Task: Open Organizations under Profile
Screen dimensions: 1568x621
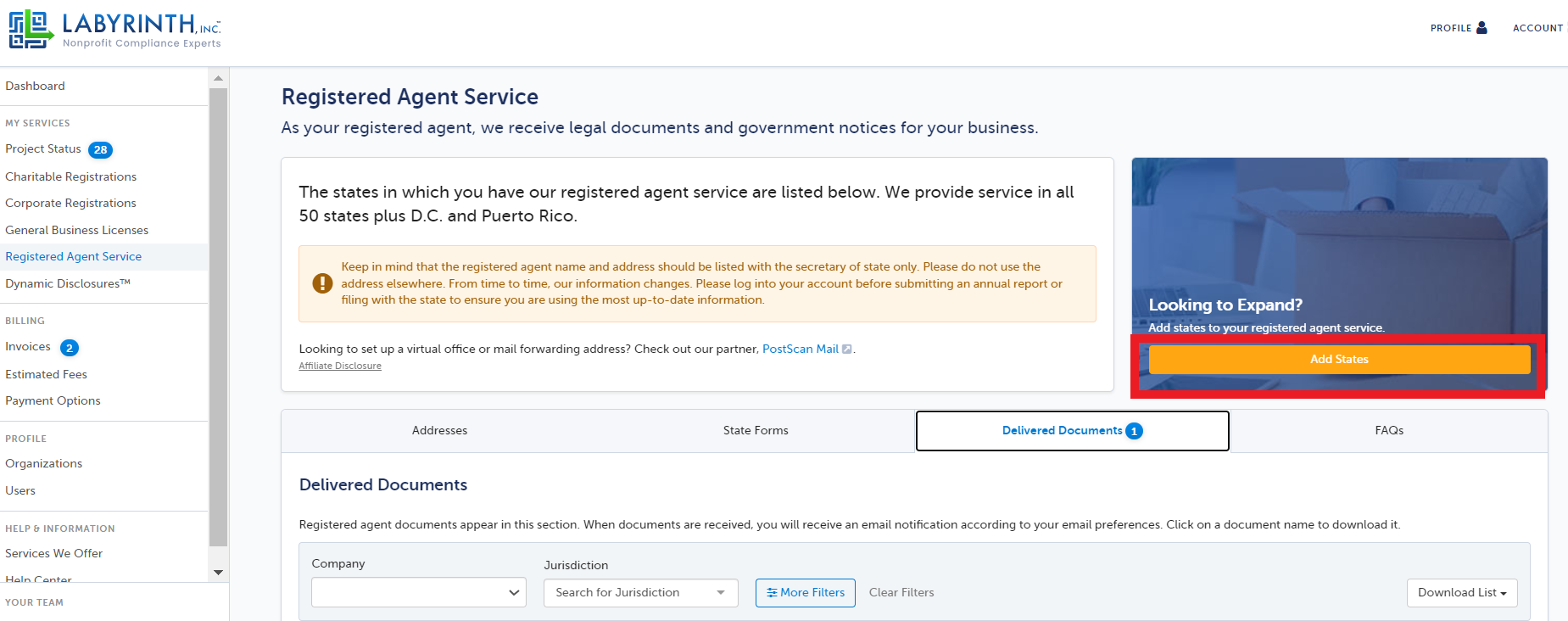Action: click(x=43, y=464)
